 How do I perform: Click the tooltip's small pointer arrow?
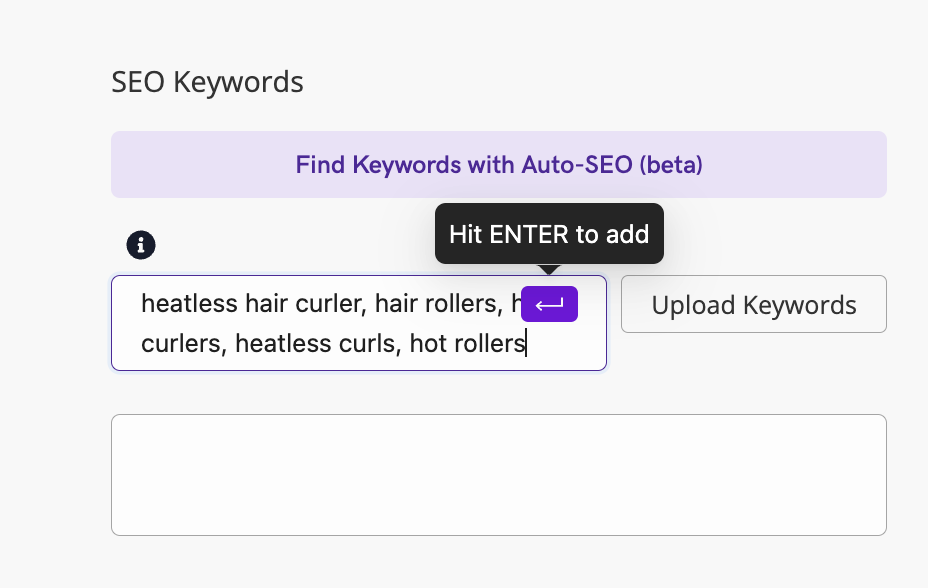pos(549,269)
